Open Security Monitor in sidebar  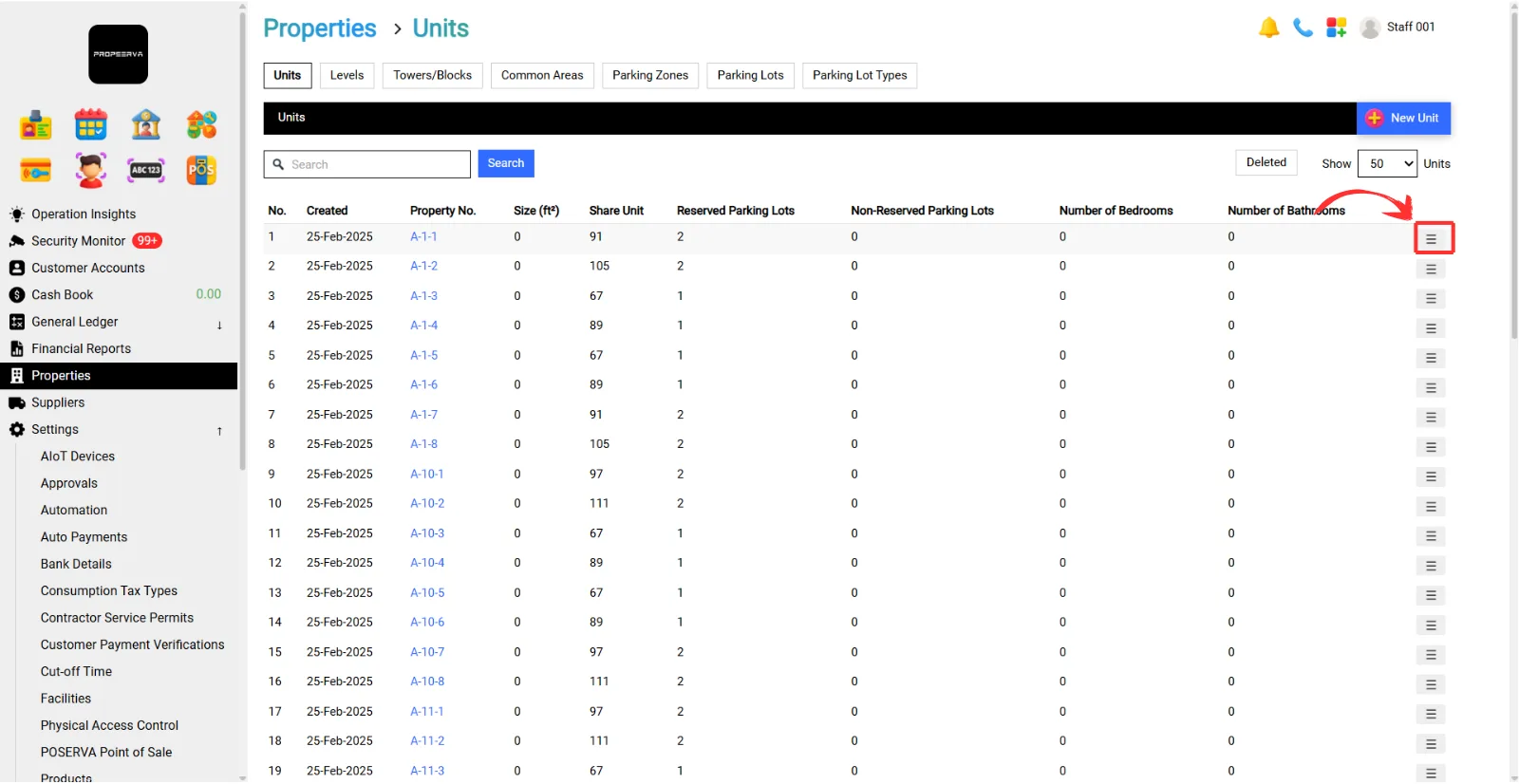click(79, 241)
